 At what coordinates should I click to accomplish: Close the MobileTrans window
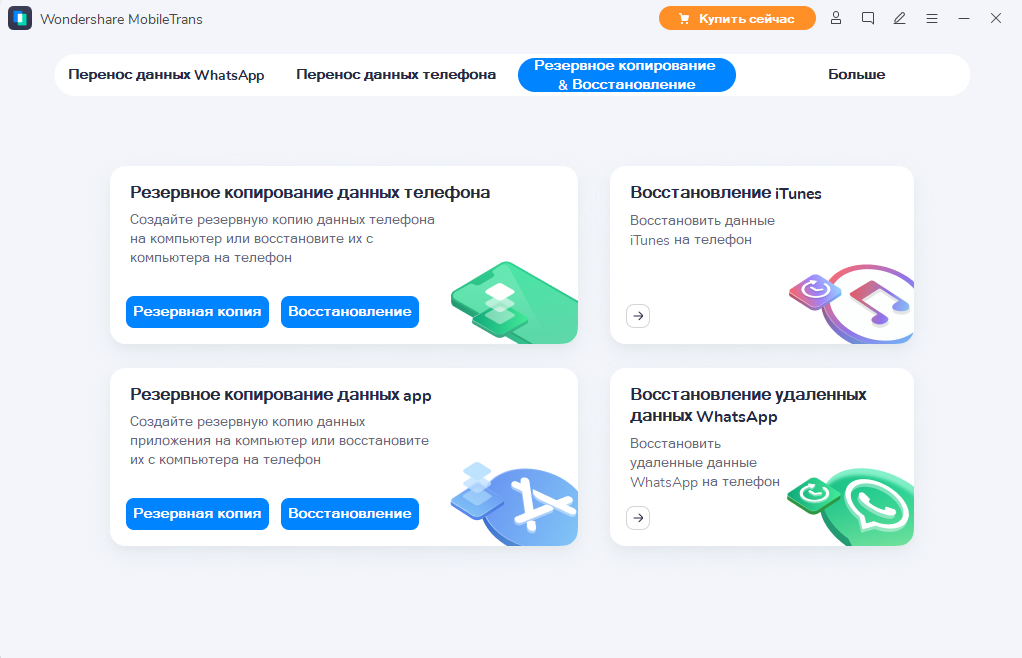[996, 18]
